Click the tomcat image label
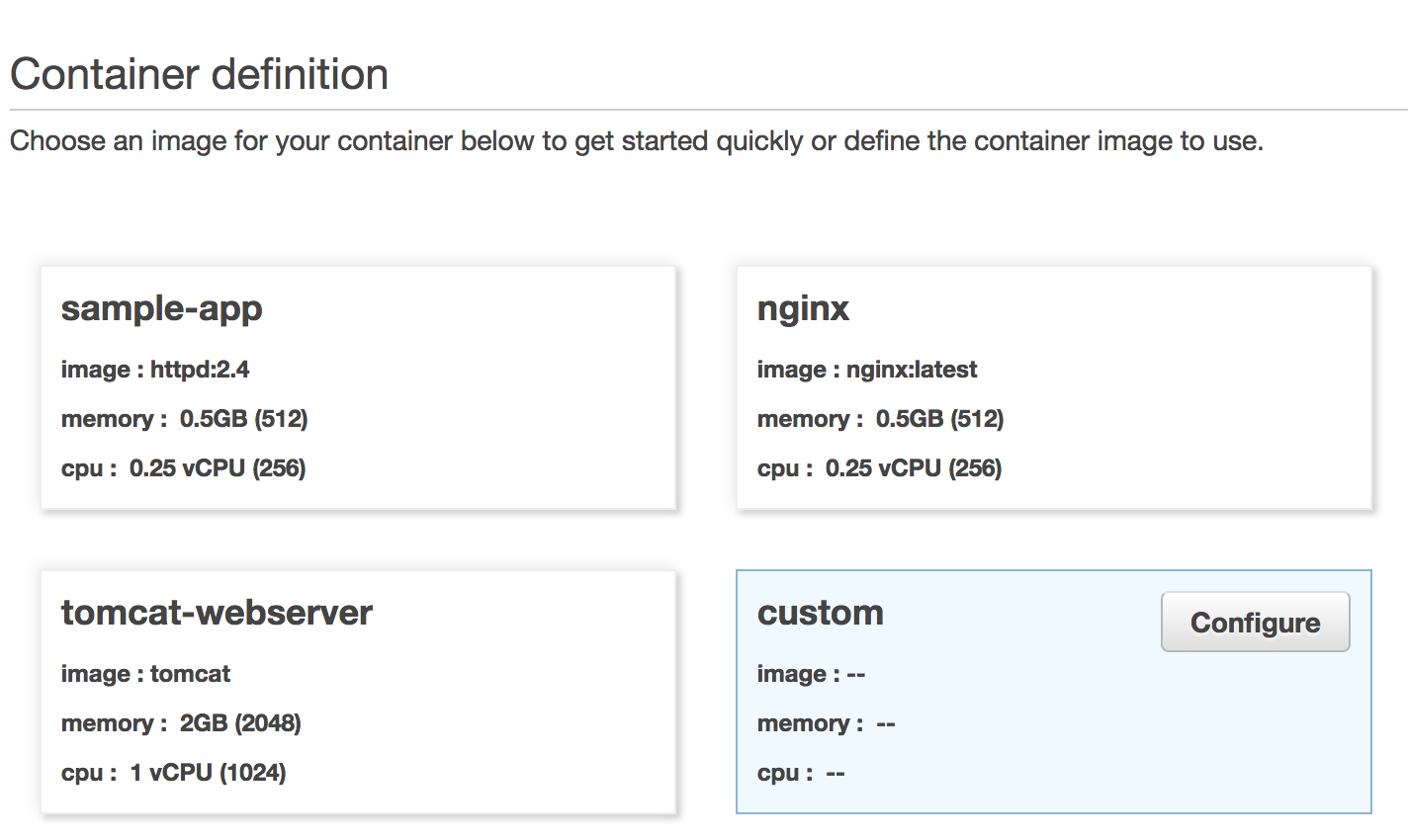Viewport: 1408px width, 840px height. pos(145,674)
